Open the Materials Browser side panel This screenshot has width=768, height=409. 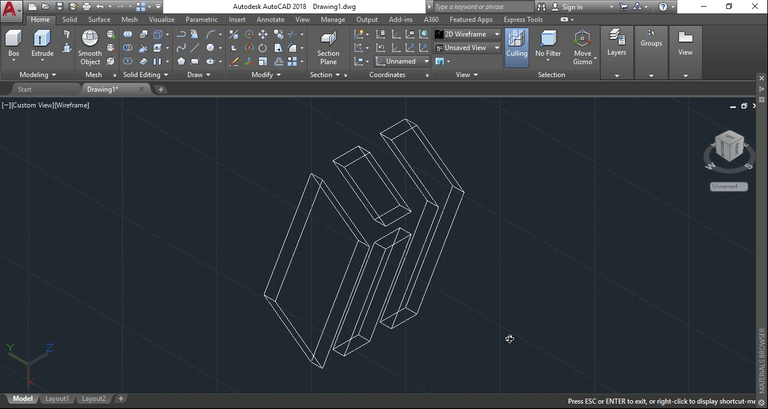(x=762, y=361)
